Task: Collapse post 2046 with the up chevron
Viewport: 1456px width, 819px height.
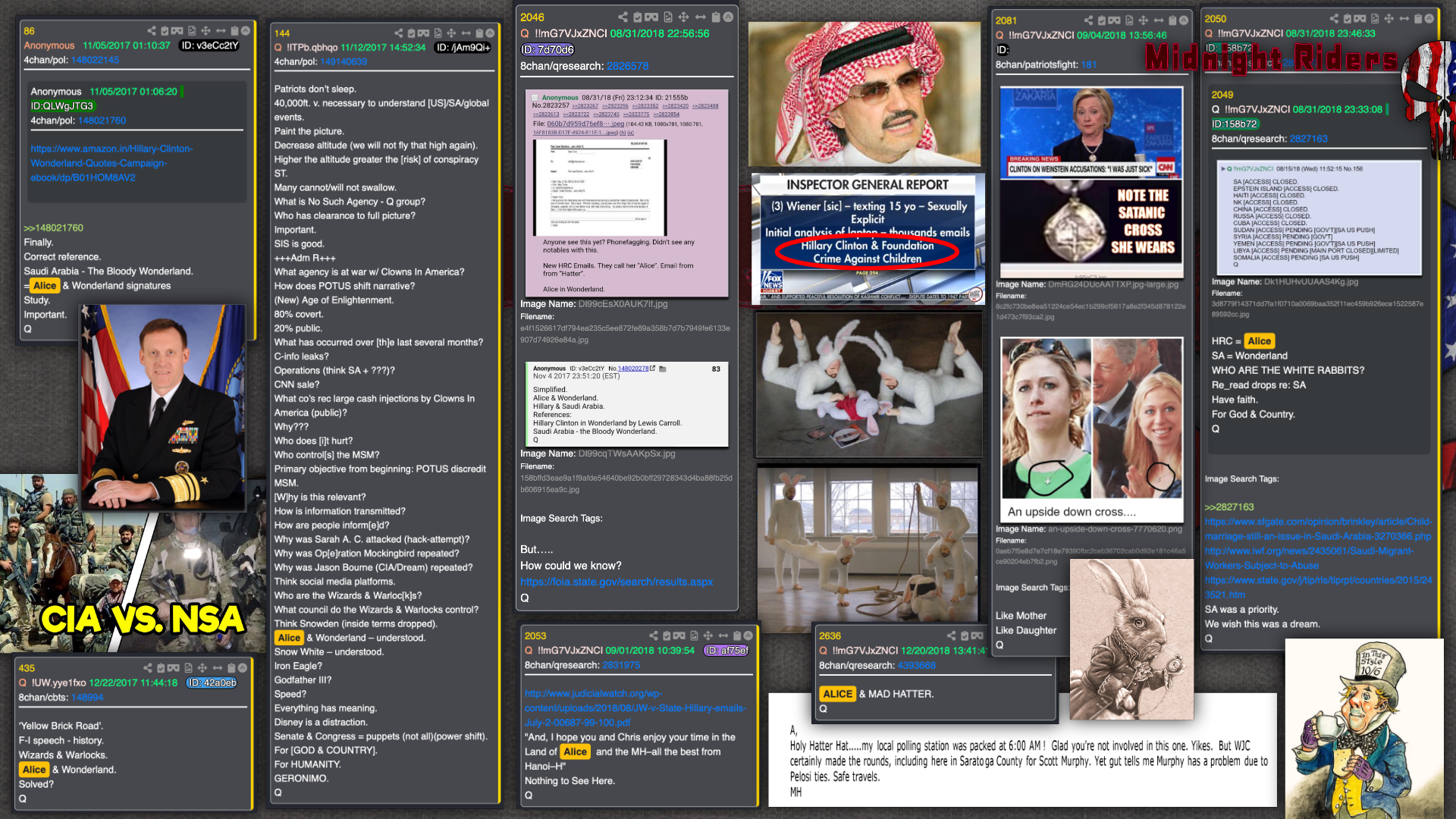Action: tap(728, 17)
